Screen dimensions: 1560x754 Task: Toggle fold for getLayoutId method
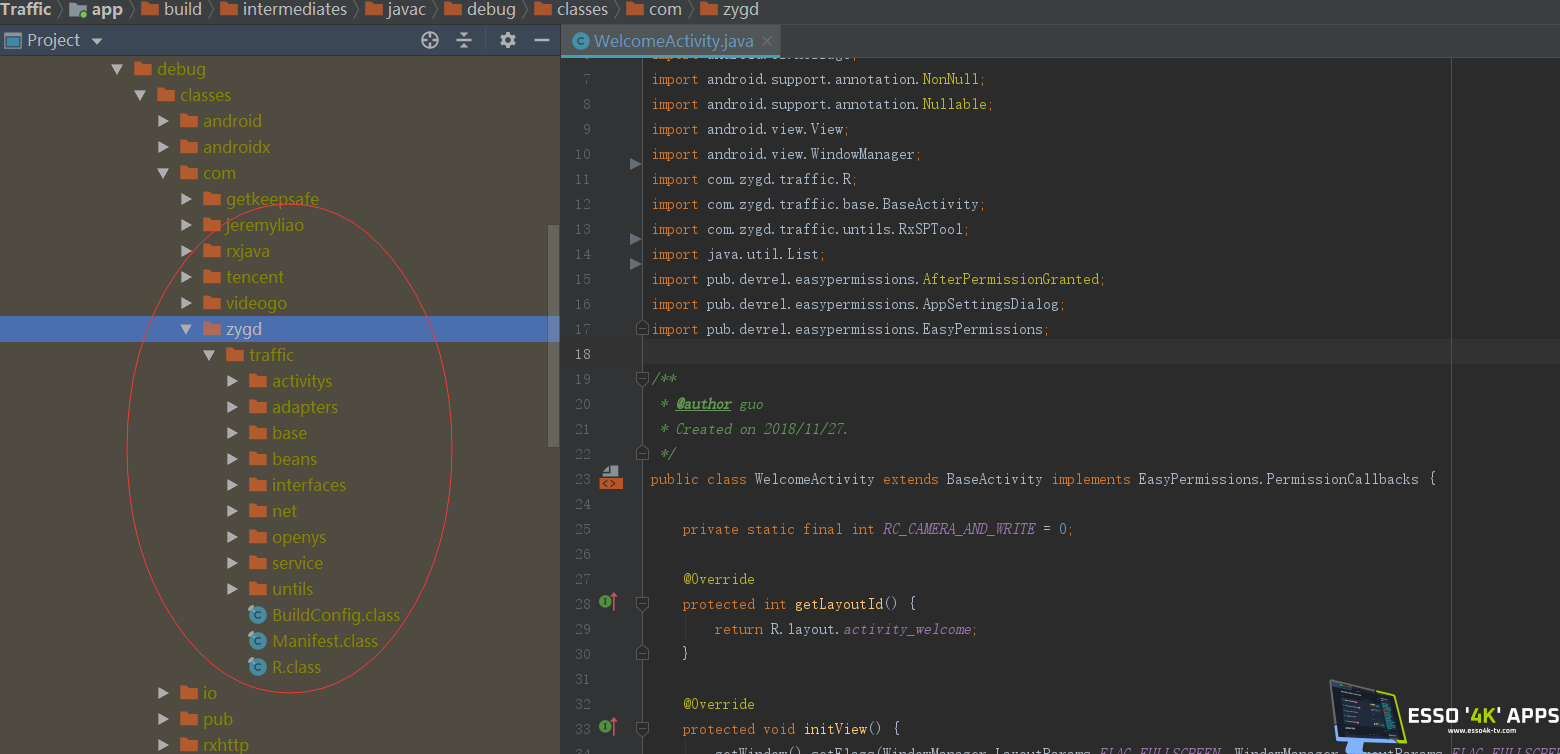pyautogui.click(x=642, y=604)
